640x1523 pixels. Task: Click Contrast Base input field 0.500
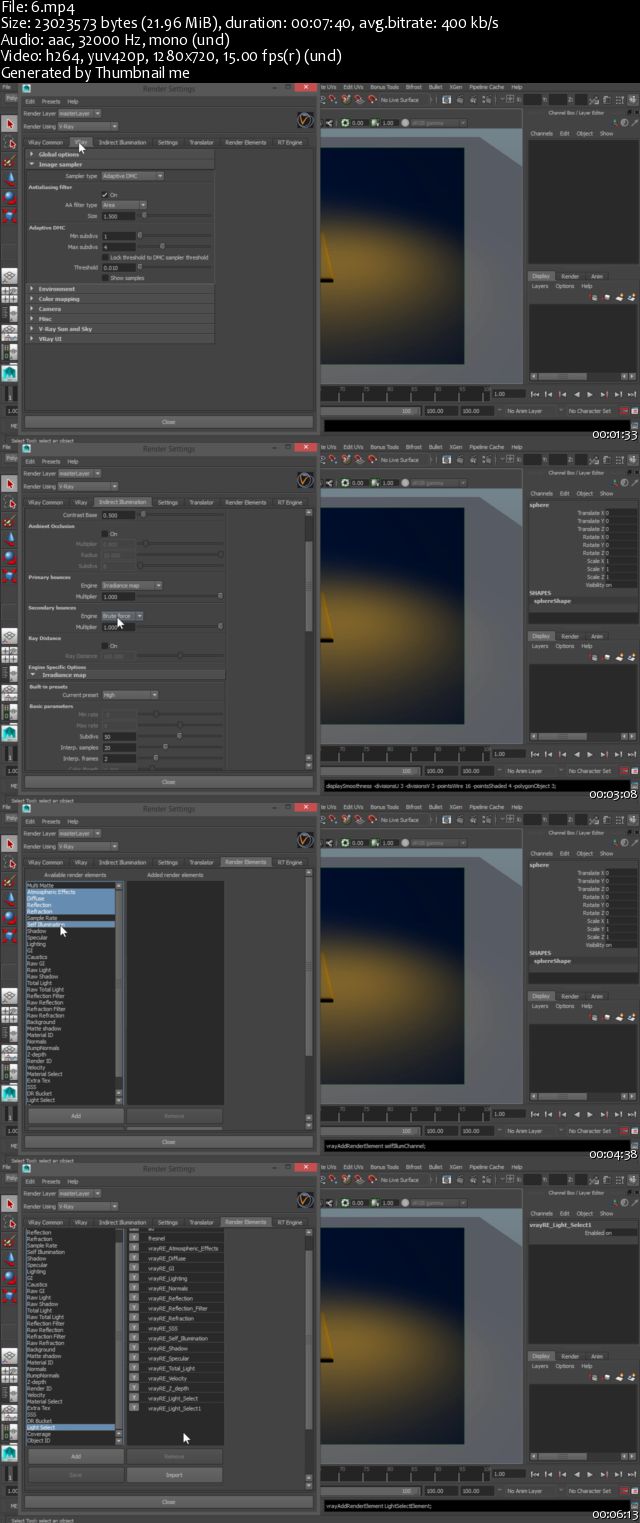[118, 515]
